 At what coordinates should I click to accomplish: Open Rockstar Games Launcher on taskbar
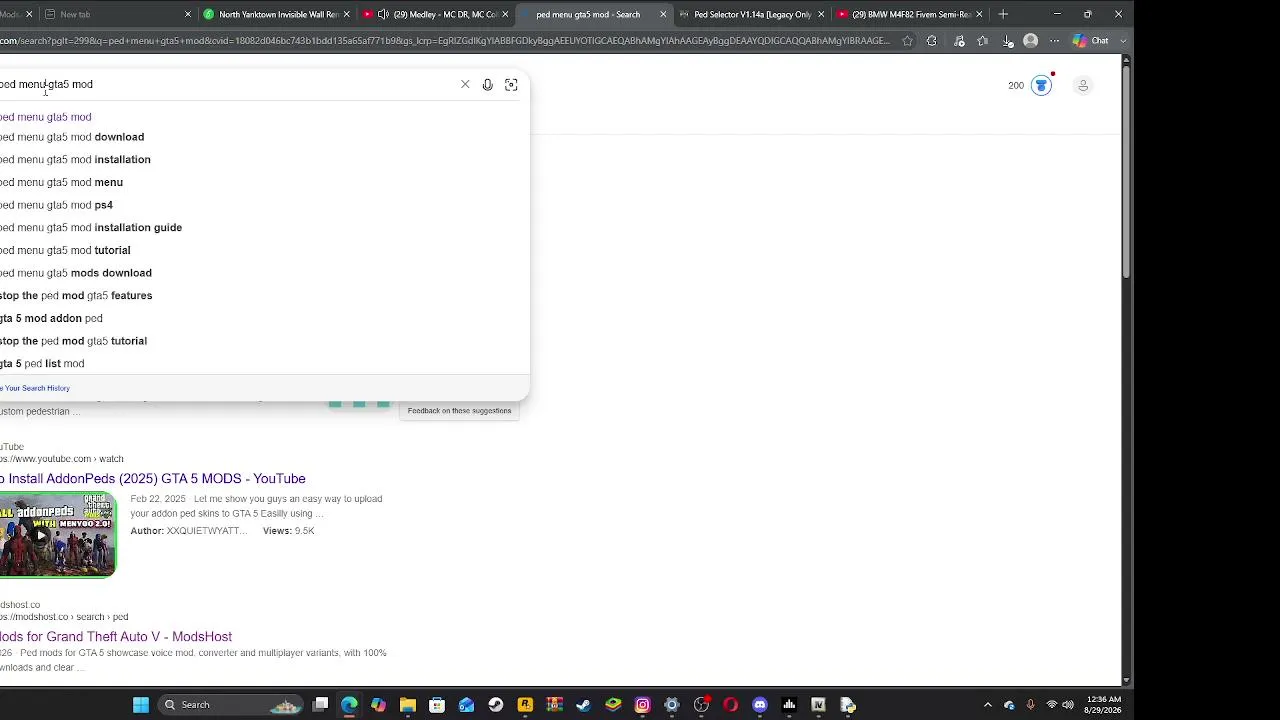pos(525,705)
